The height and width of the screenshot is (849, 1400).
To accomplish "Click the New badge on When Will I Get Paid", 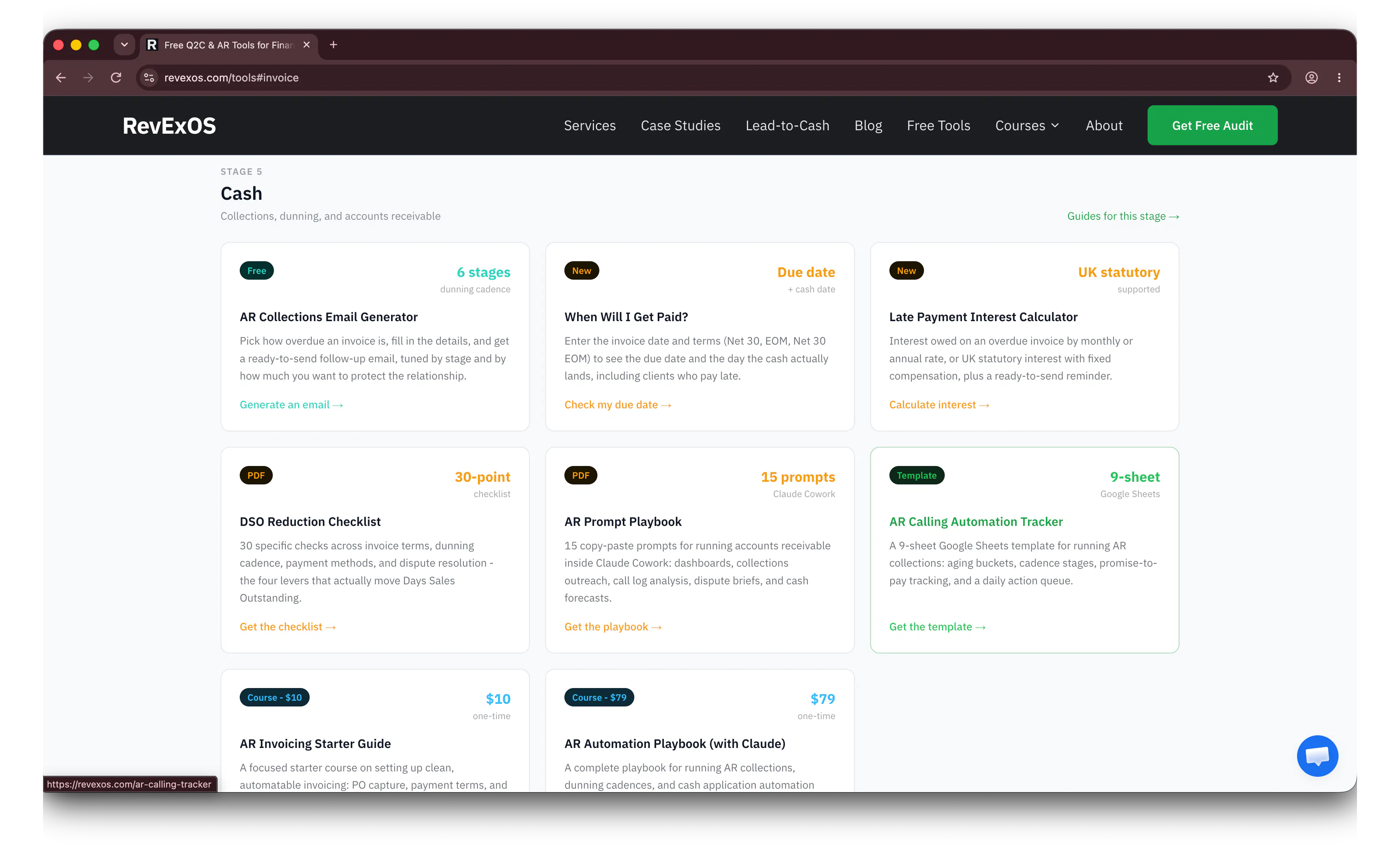I will pos(581,270).
